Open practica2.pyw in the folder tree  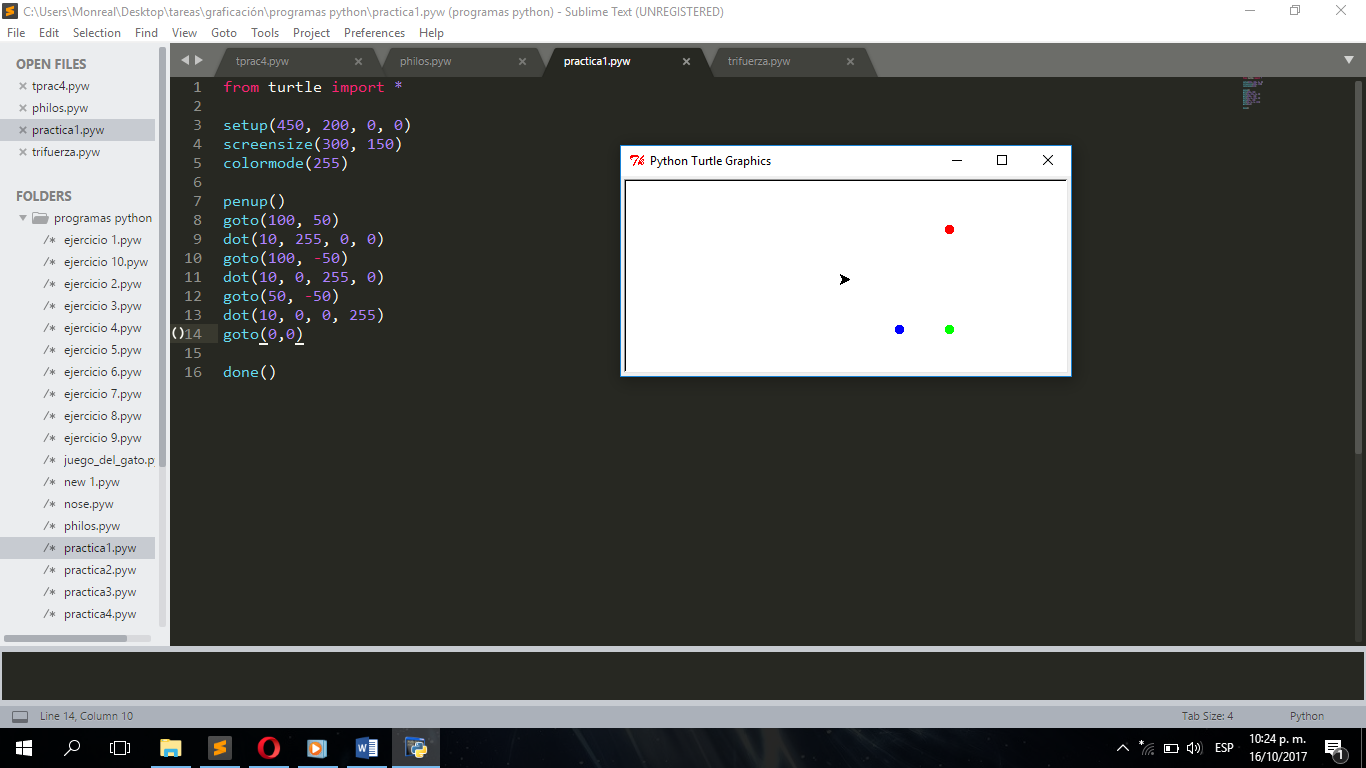pyautogui.click(x=100, y=570)
